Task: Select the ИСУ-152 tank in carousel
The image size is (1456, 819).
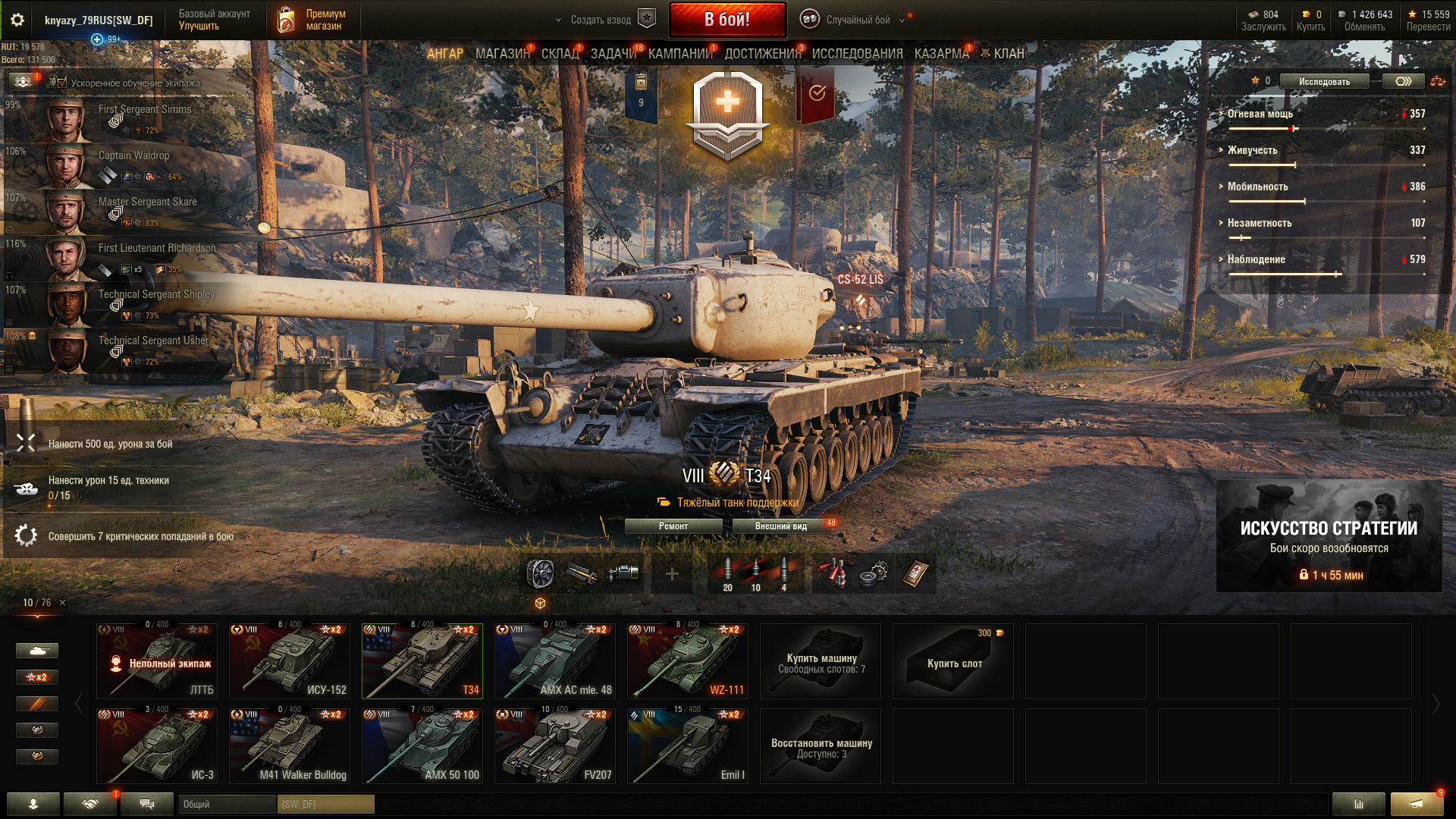Action: (x=290, y=661)
